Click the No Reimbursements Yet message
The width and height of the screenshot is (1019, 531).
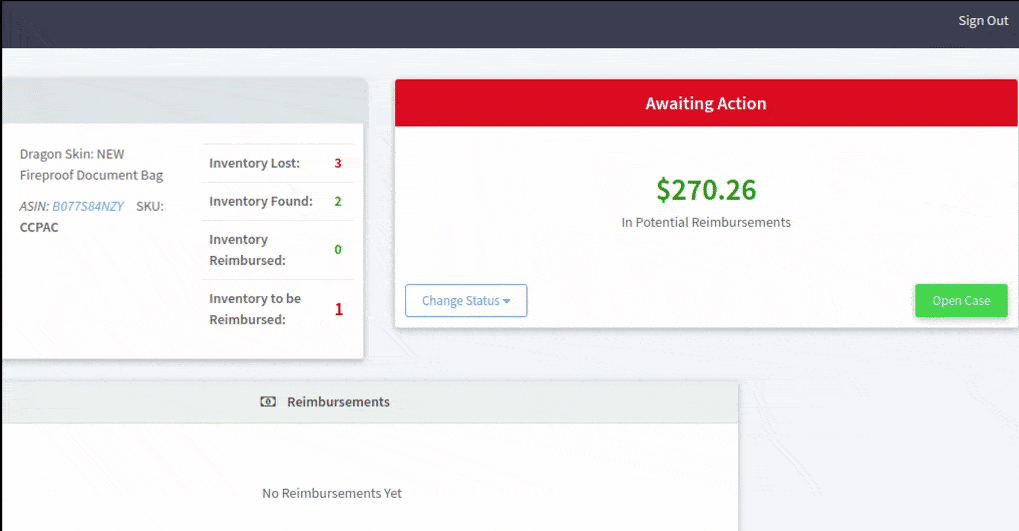(331, 493)
